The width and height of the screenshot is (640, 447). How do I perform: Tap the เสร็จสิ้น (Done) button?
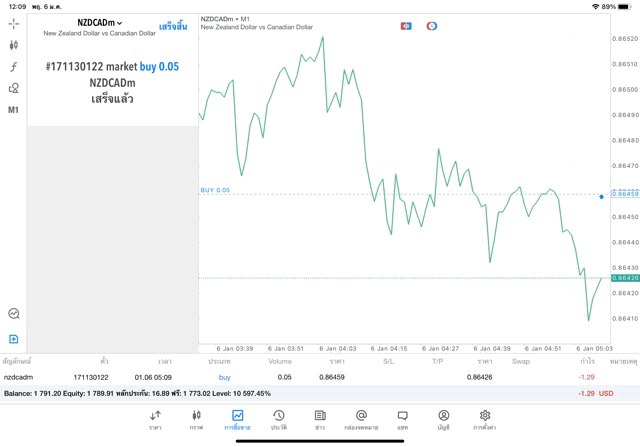coord(173,26)
